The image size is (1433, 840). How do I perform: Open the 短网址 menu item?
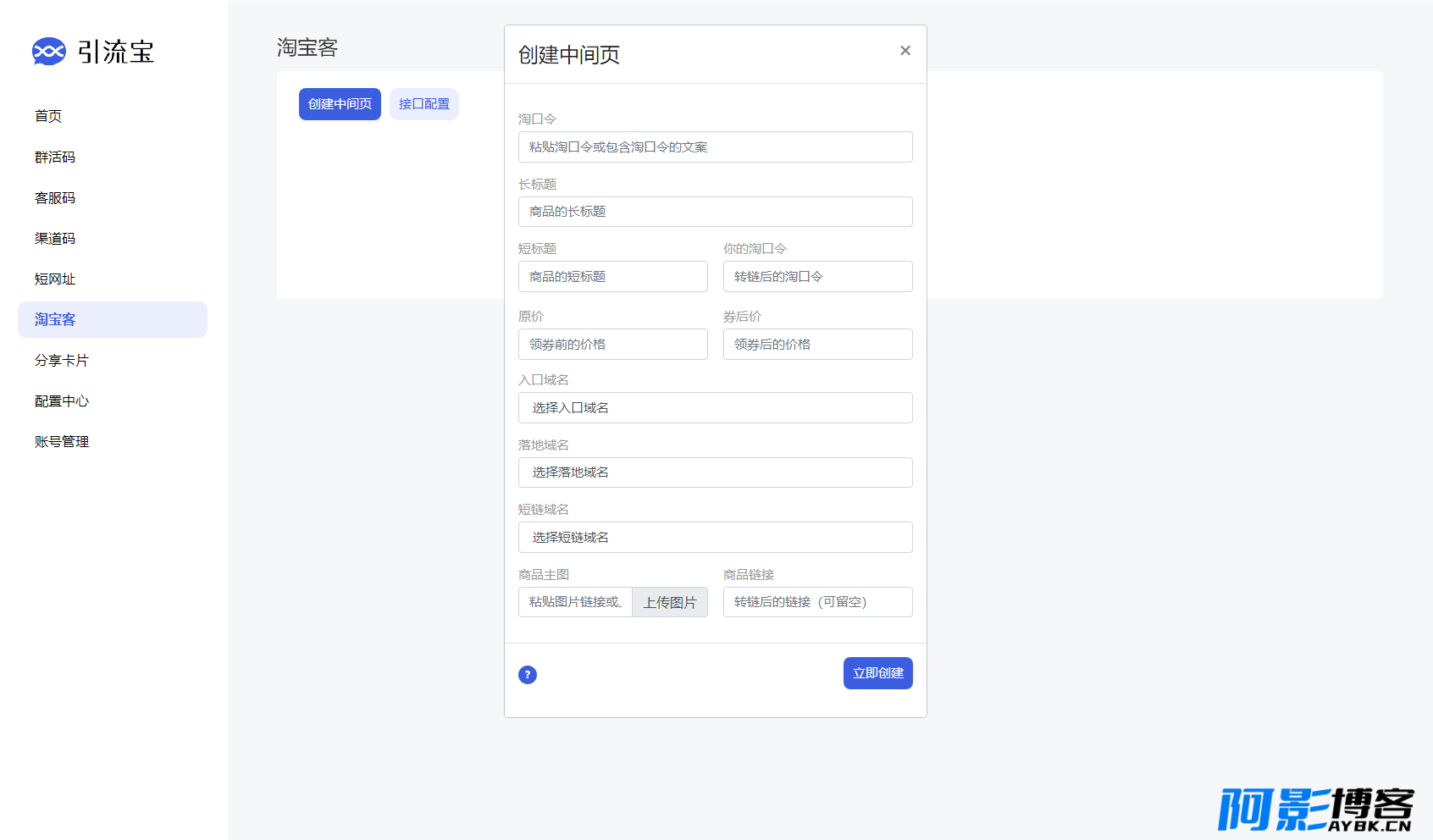coord(55,279)
